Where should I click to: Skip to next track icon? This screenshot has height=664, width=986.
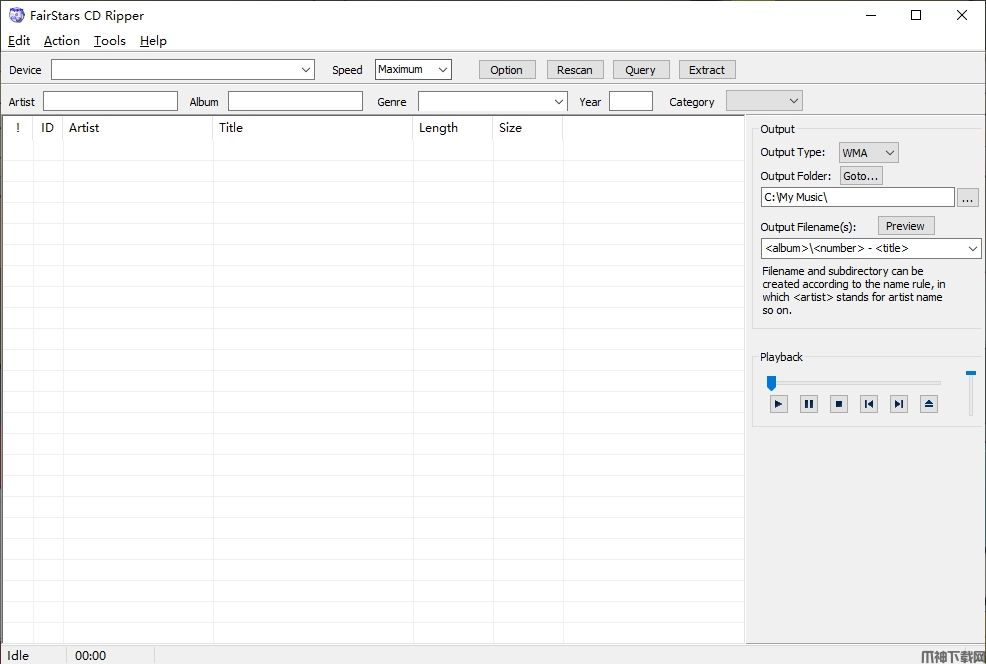[x=899, y=404]
